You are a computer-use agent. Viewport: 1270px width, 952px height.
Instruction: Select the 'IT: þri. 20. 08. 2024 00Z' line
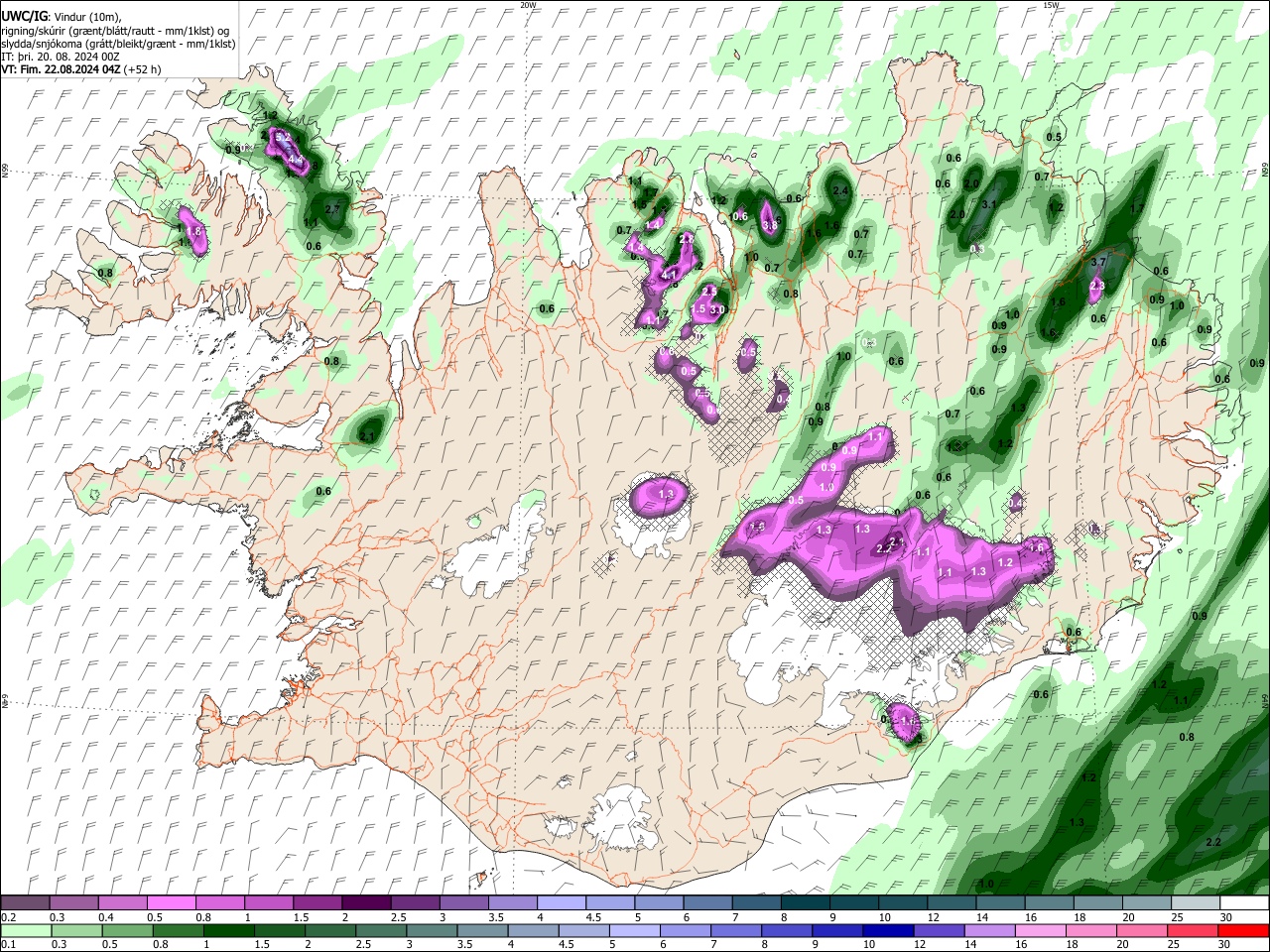(x=62, y=57)
